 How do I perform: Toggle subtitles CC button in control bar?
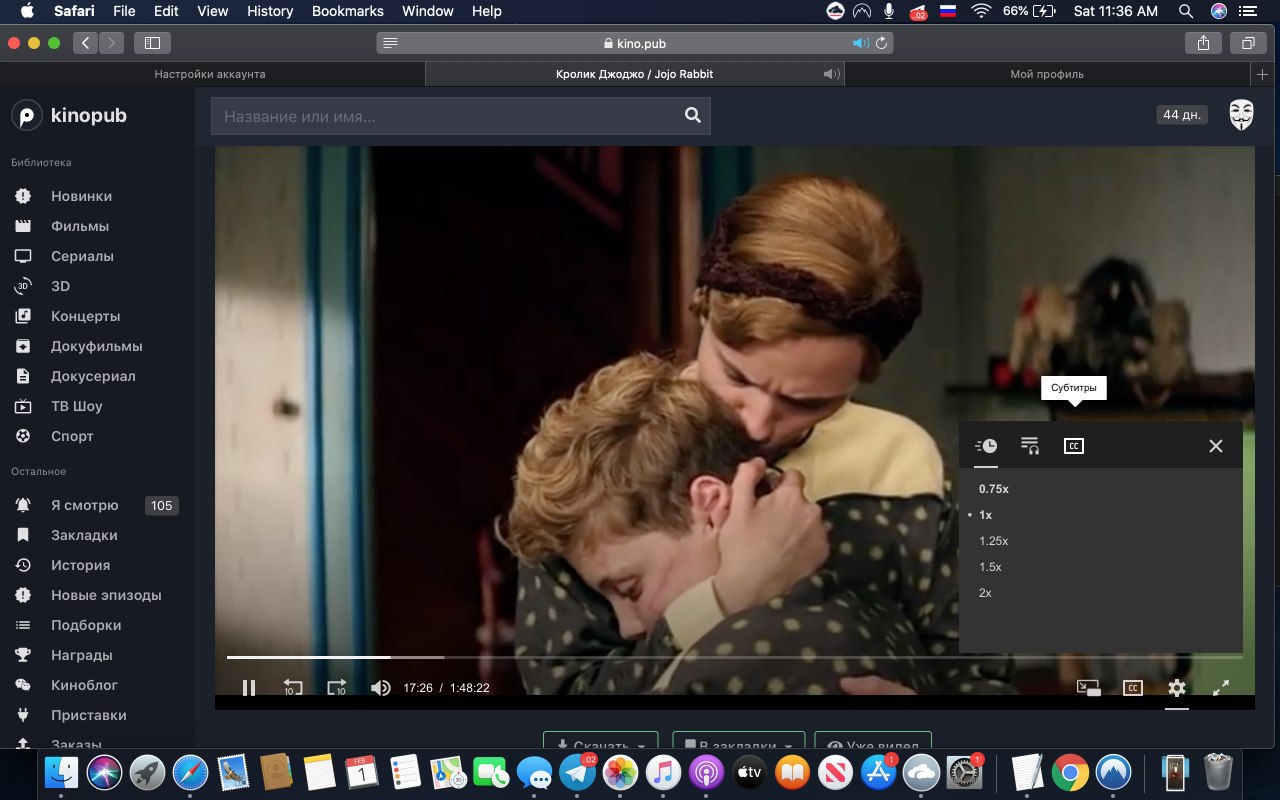coord(1132,688)
